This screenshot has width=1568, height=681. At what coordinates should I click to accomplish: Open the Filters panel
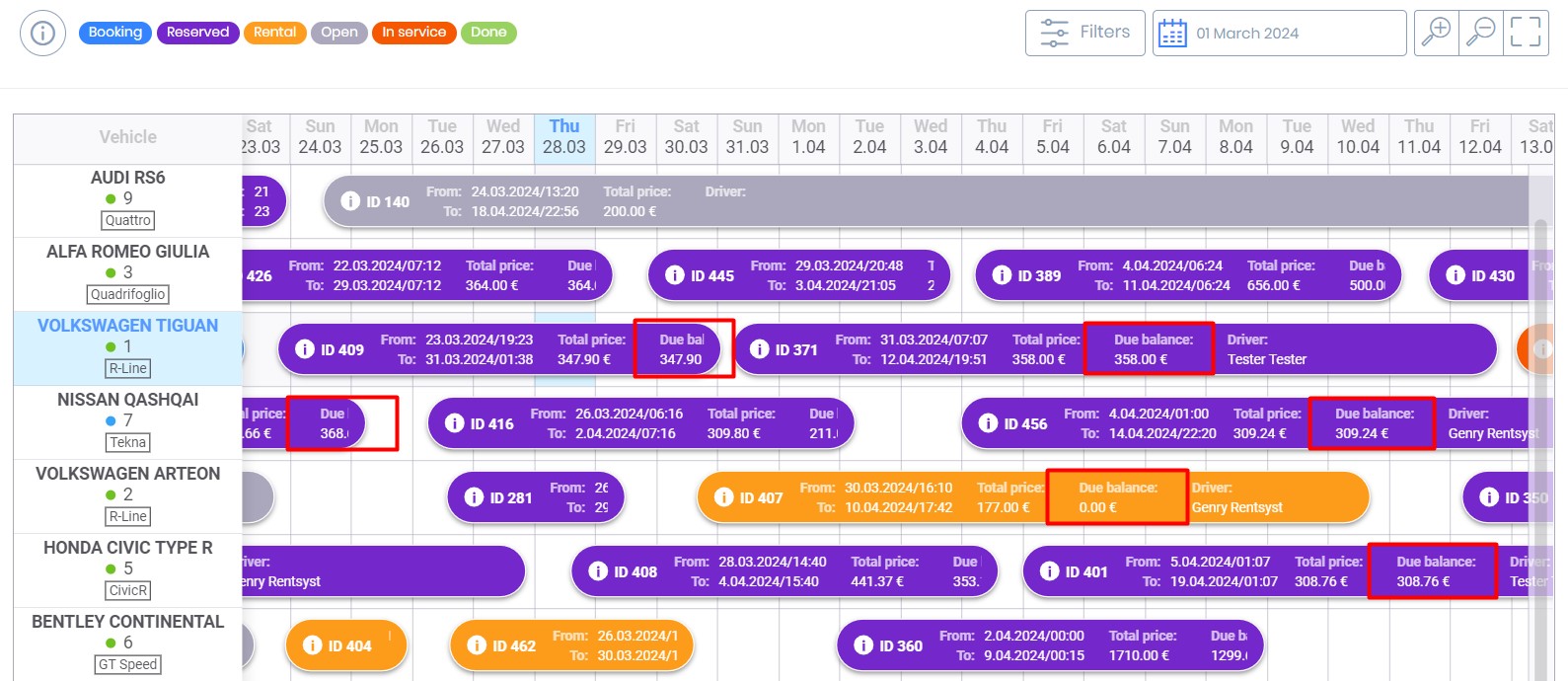click(1084, 33)
